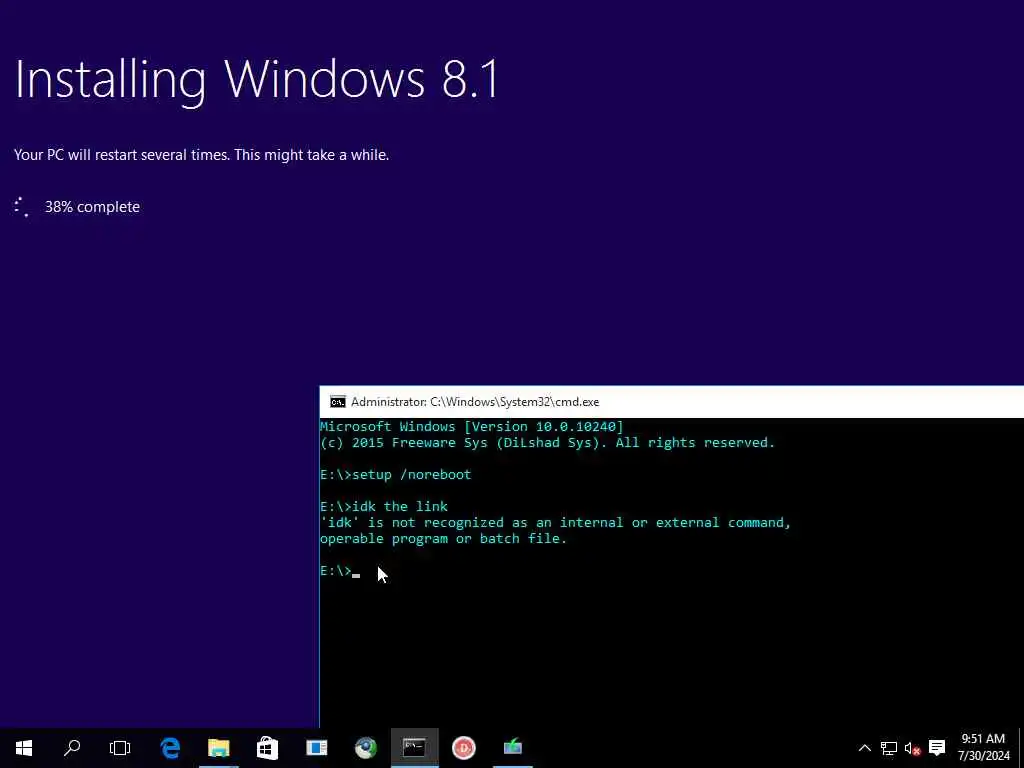
Task: Open the green arrow app on the taskbar
Action: point(513,747)
